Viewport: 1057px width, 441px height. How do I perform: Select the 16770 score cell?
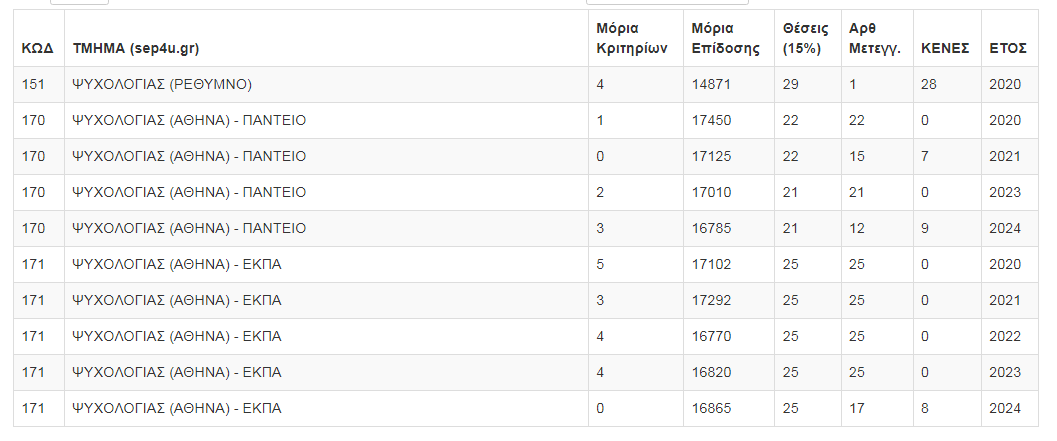711,336
